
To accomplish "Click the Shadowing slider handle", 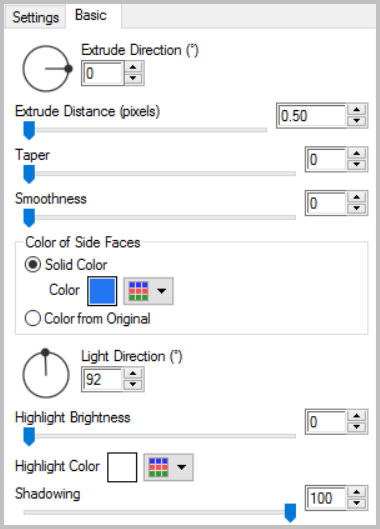I will pos(290,512).
